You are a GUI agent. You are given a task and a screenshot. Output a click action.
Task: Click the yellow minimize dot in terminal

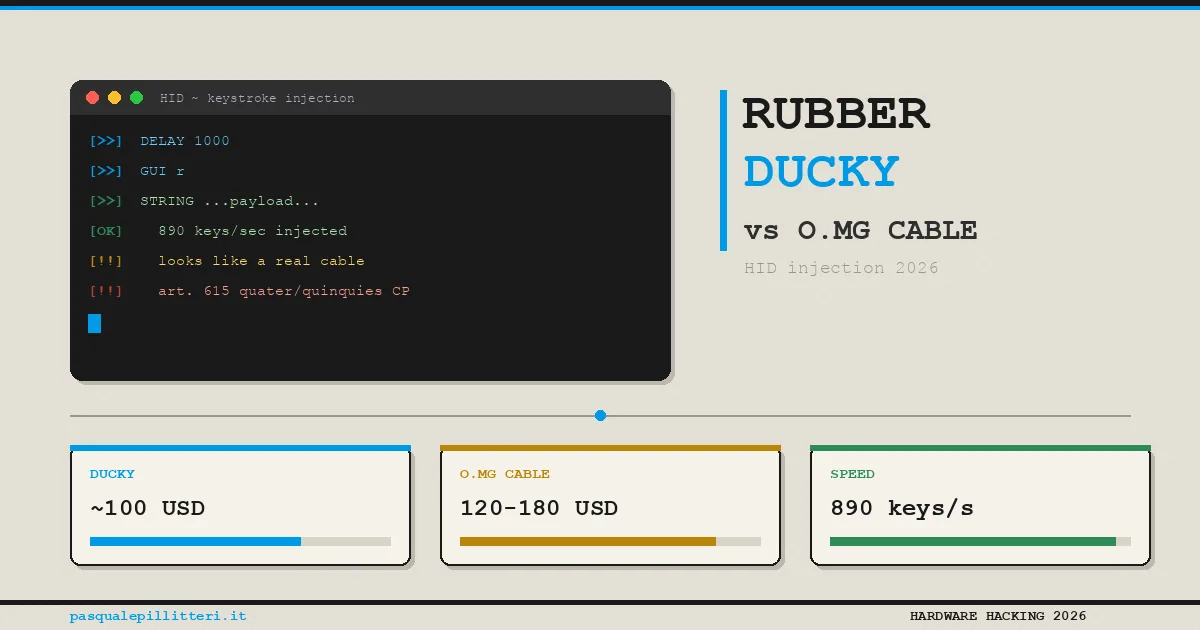(x=115, y=98)
